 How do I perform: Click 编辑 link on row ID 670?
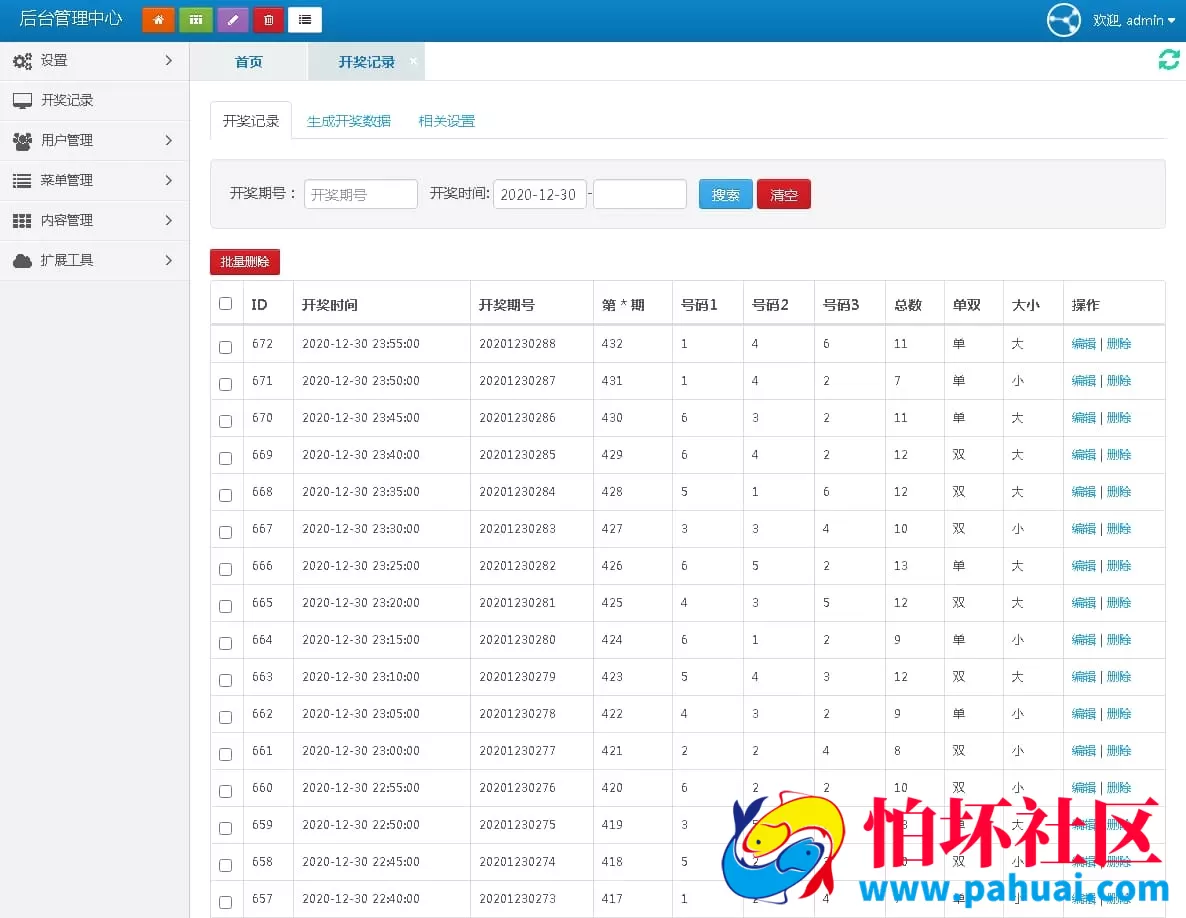(1084, 417)
